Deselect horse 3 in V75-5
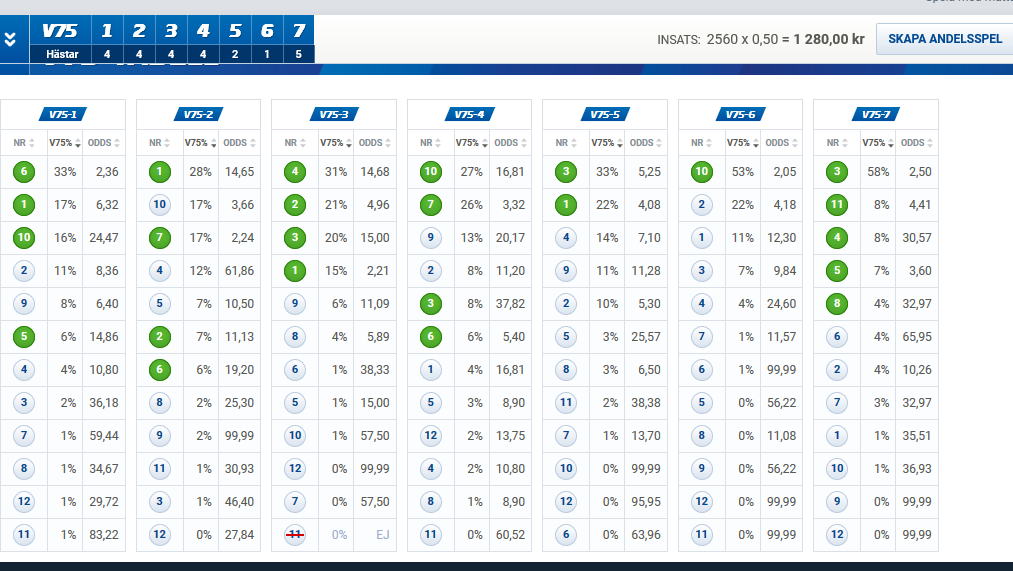The width and height of the screenshot is (1013, 571). [x=566, y=172]
